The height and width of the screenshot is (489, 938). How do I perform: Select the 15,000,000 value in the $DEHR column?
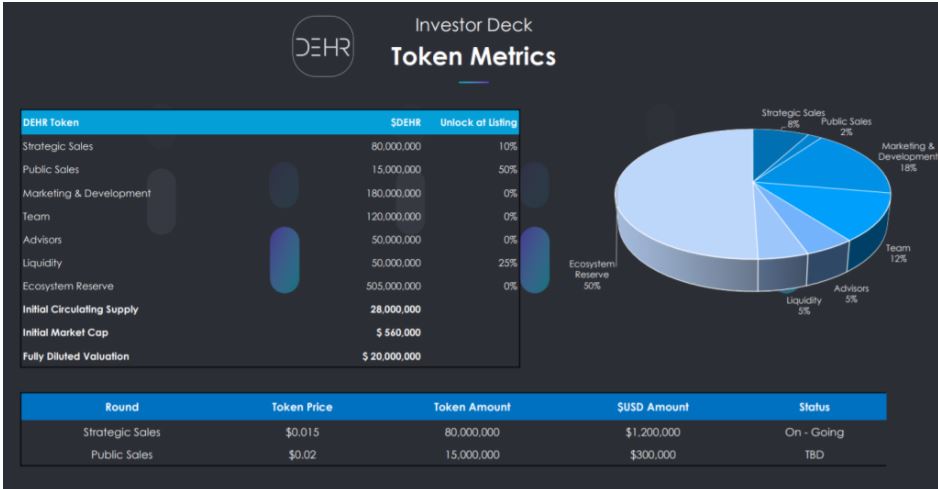(396, 169)
